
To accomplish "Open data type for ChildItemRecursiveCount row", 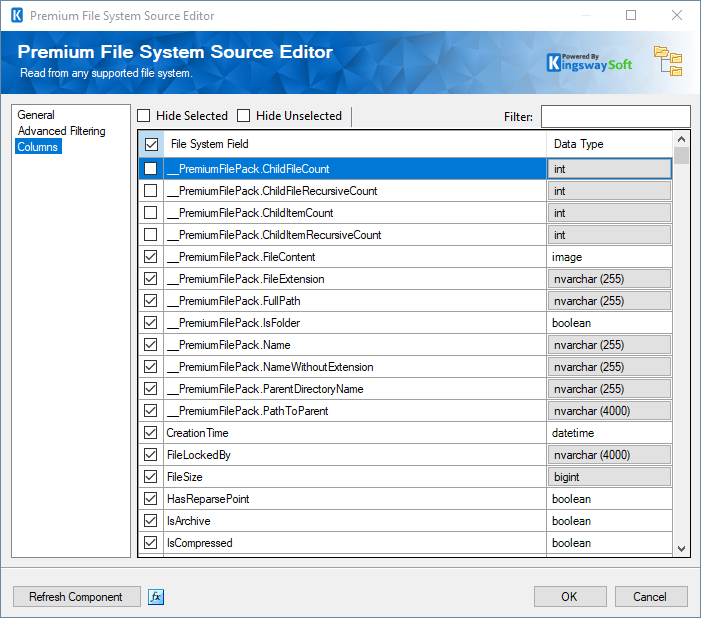I will coord(609,235).
